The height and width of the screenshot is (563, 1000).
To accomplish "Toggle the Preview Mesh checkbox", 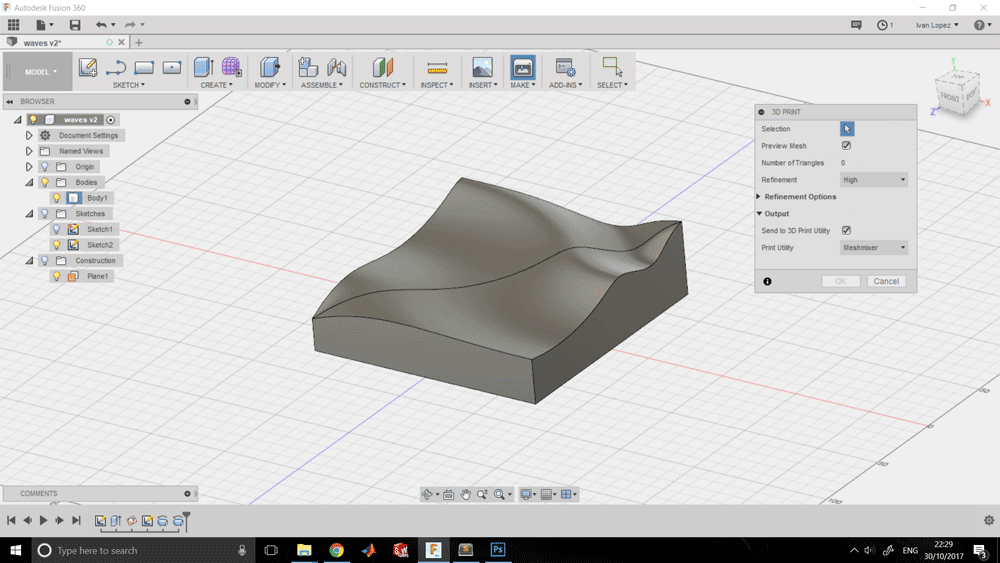I will [846, 145].
